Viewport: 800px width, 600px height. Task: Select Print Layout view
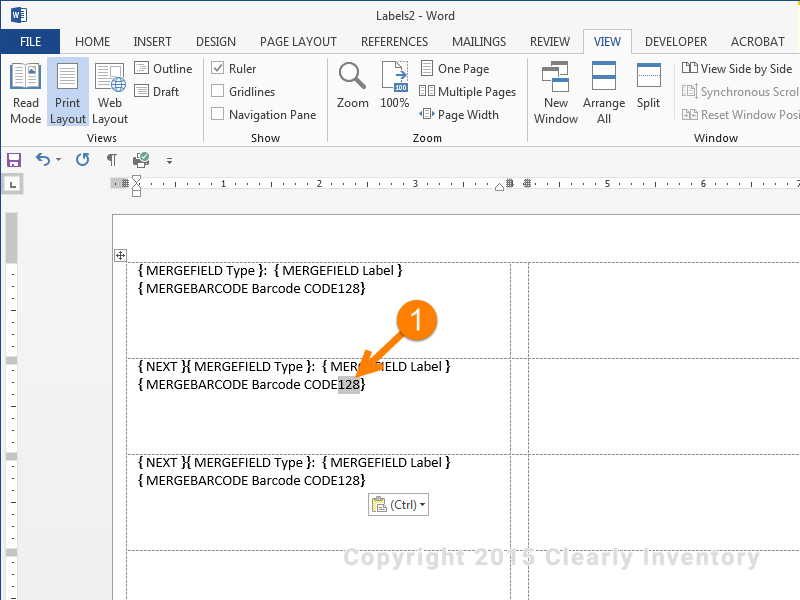68,93
